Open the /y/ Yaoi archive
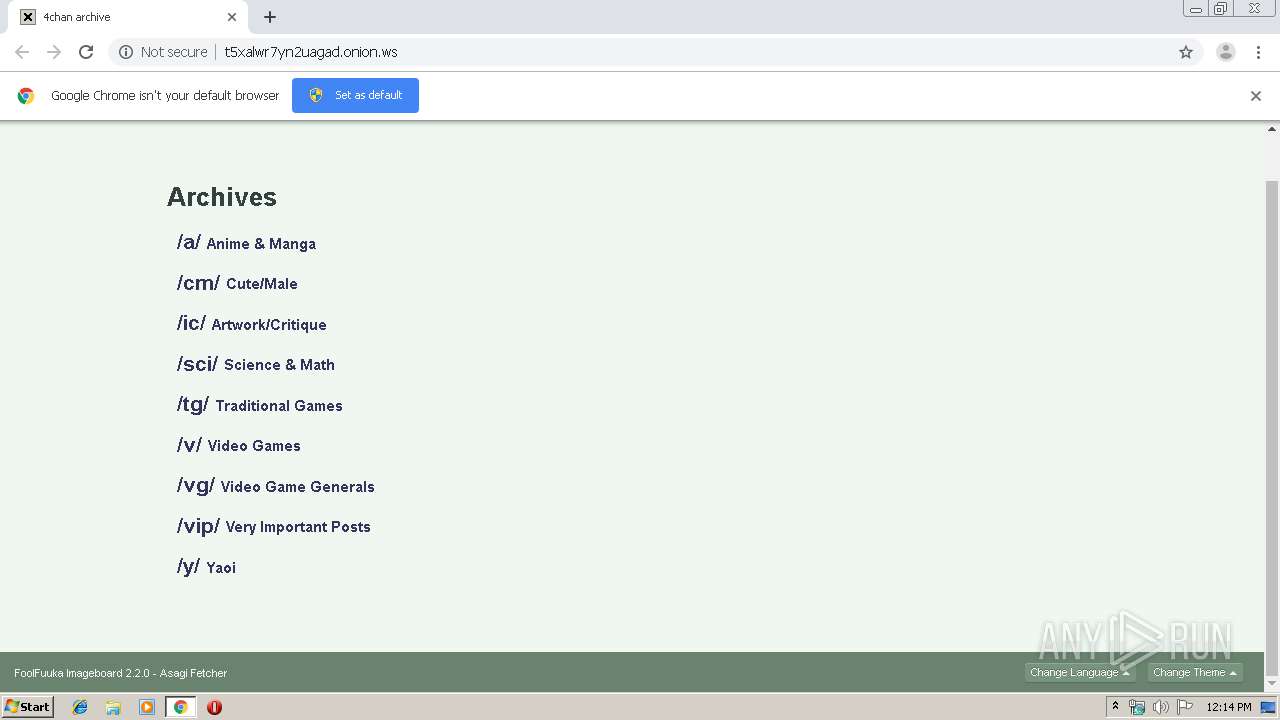 coord(206,567)
